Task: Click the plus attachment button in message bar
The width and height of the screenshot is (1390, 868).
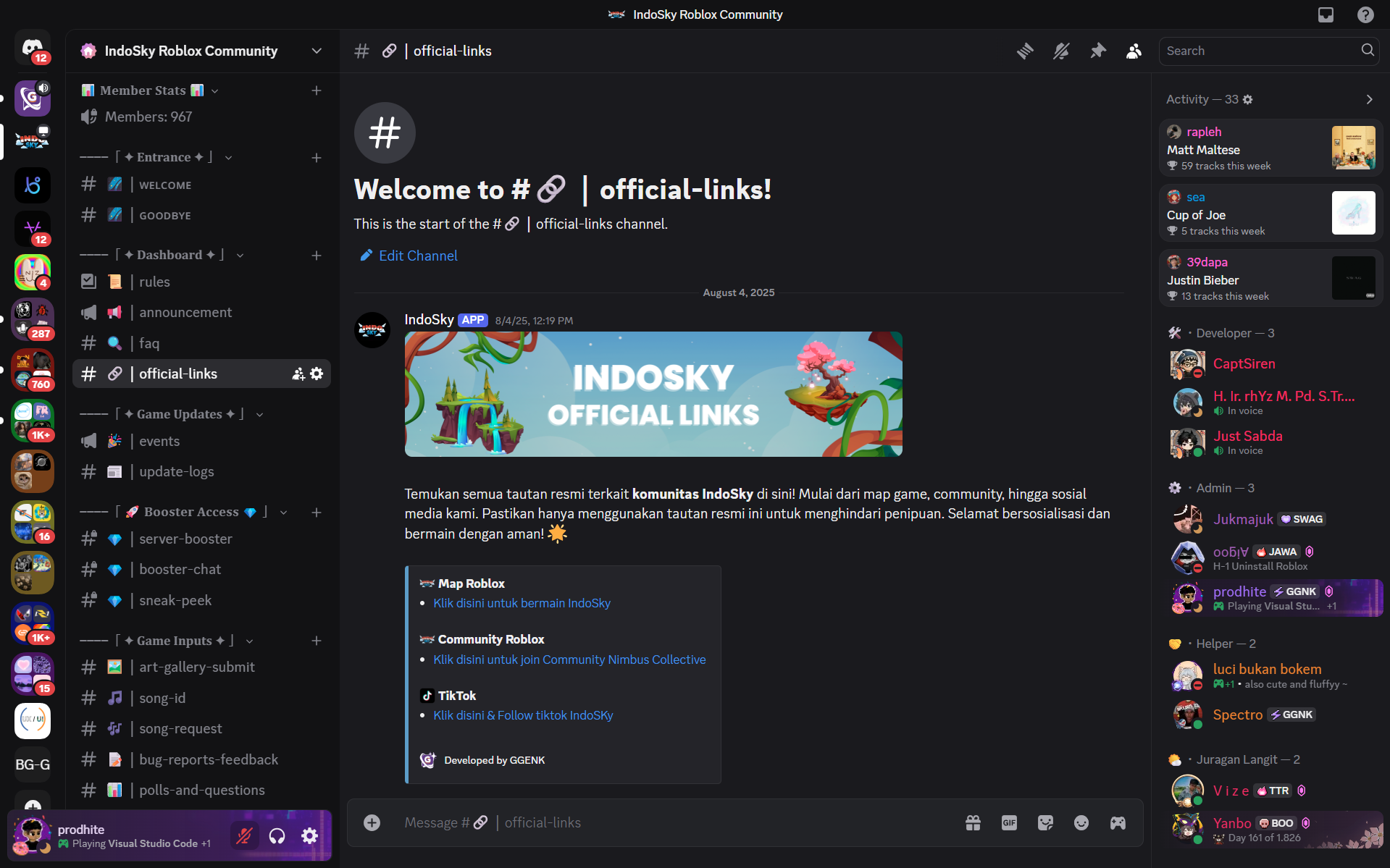Action: click(x=372, y=822)
